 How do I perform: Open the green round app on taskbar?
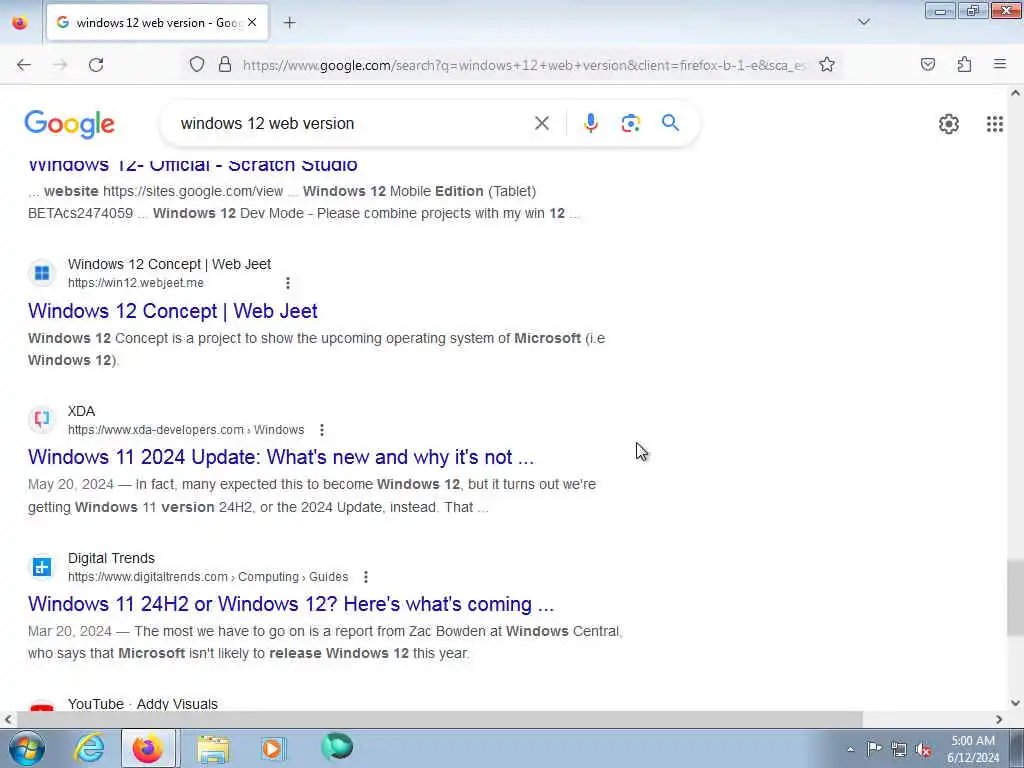[337, 746]
